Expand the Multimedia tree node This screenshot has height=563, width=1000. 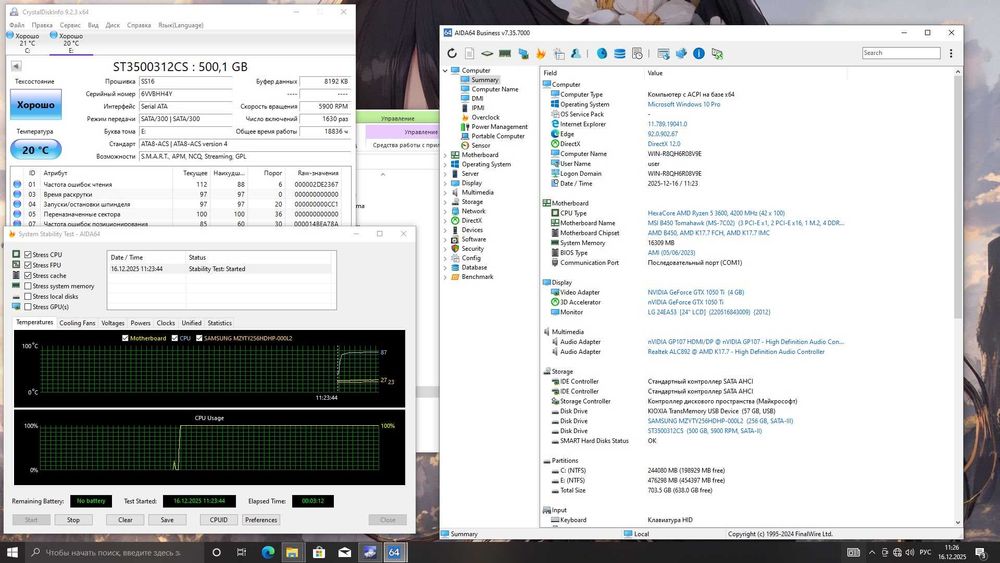[445, 193]
